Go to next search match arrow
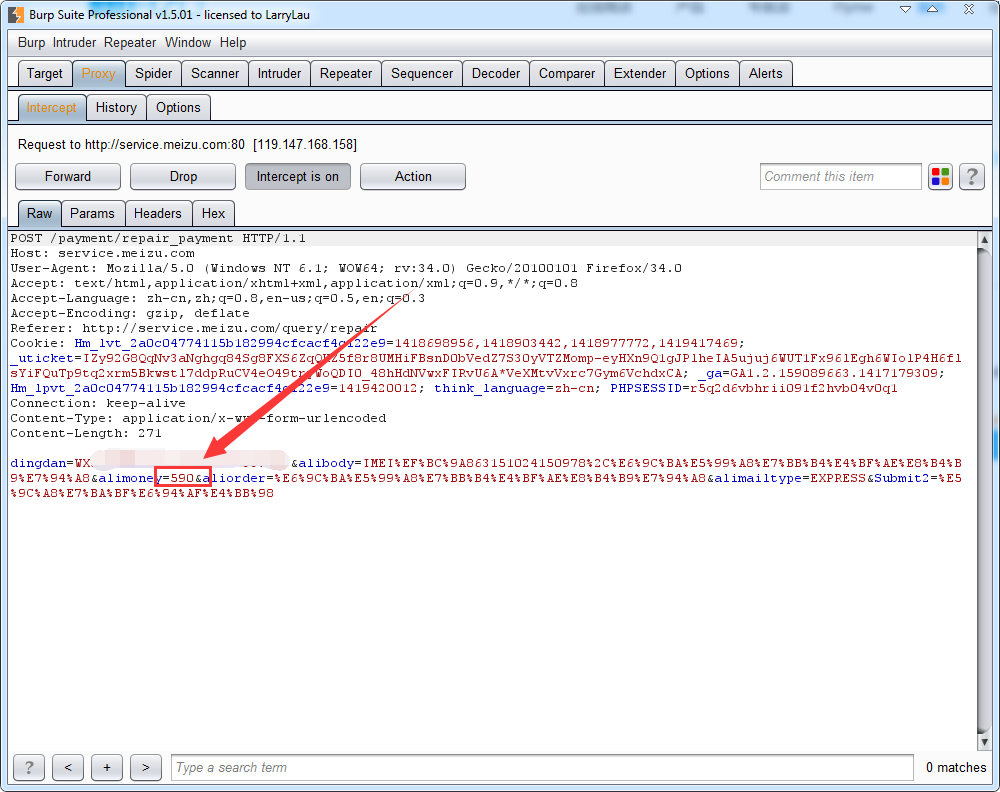This screenshot has width=1000, height=792. [x=145, y=767]
